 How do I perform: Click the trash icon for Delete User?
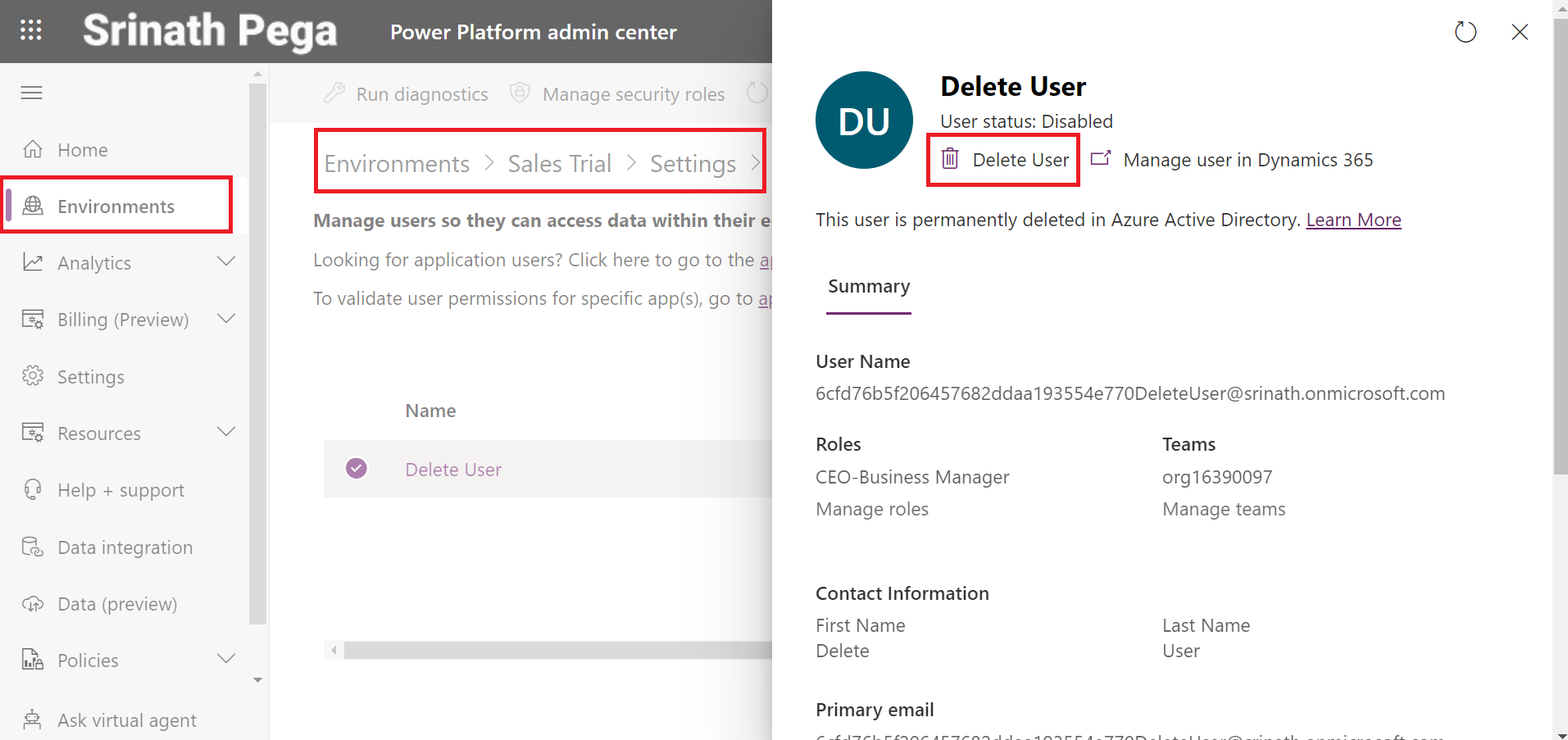pyautogui.click(x=949, y=159)
